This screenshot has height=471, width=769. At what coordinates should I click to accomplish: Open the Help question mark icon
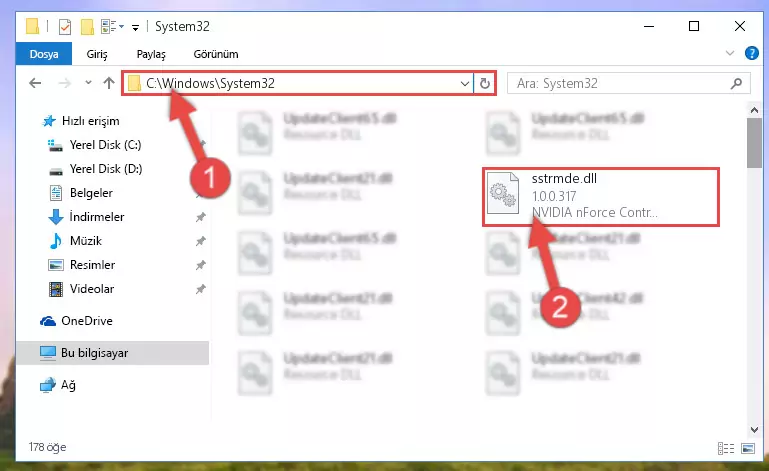pyautogui.click(x=751, y=53)
